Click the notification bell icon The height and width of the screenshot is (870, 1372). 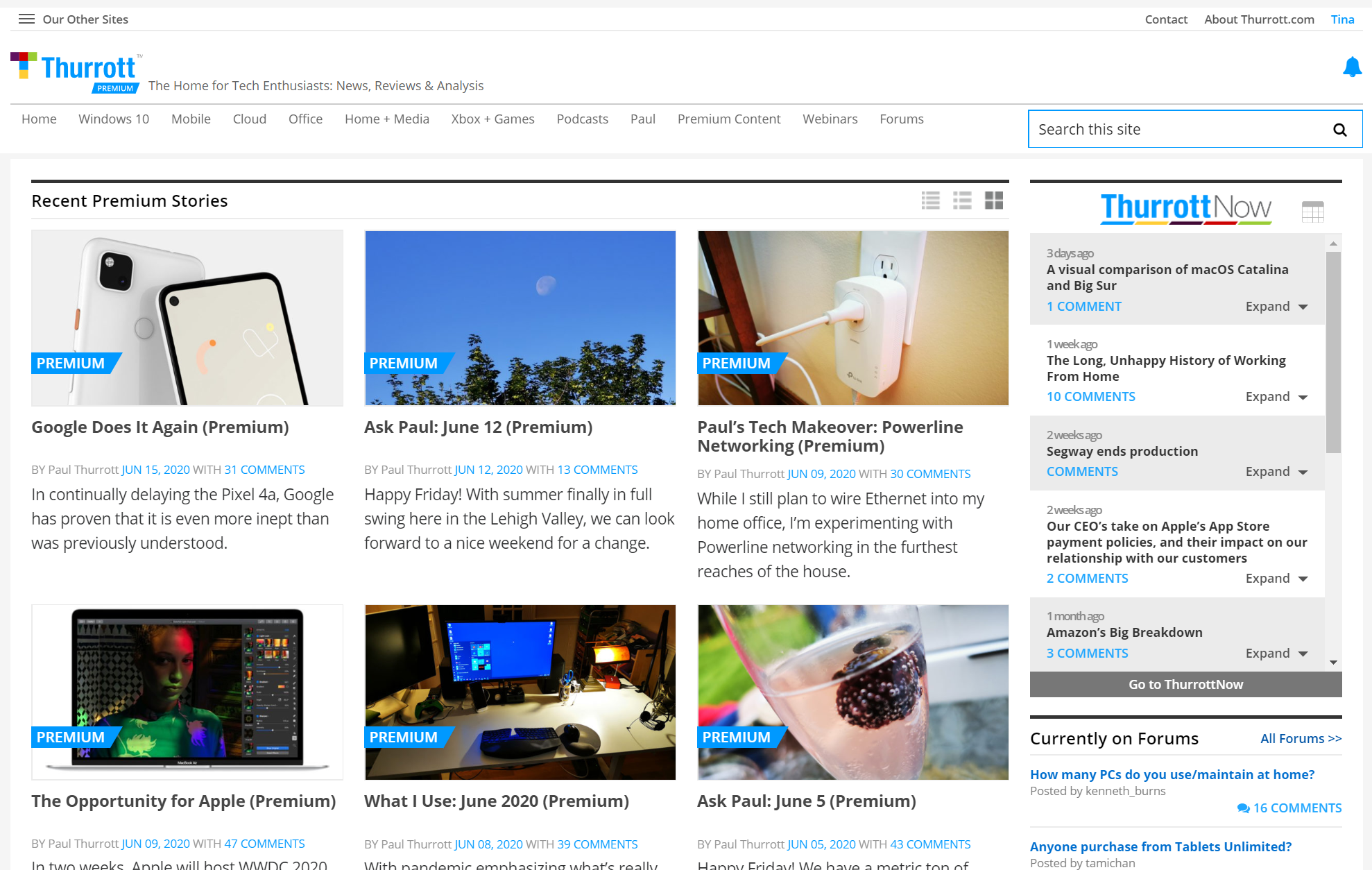(1352, 67)
